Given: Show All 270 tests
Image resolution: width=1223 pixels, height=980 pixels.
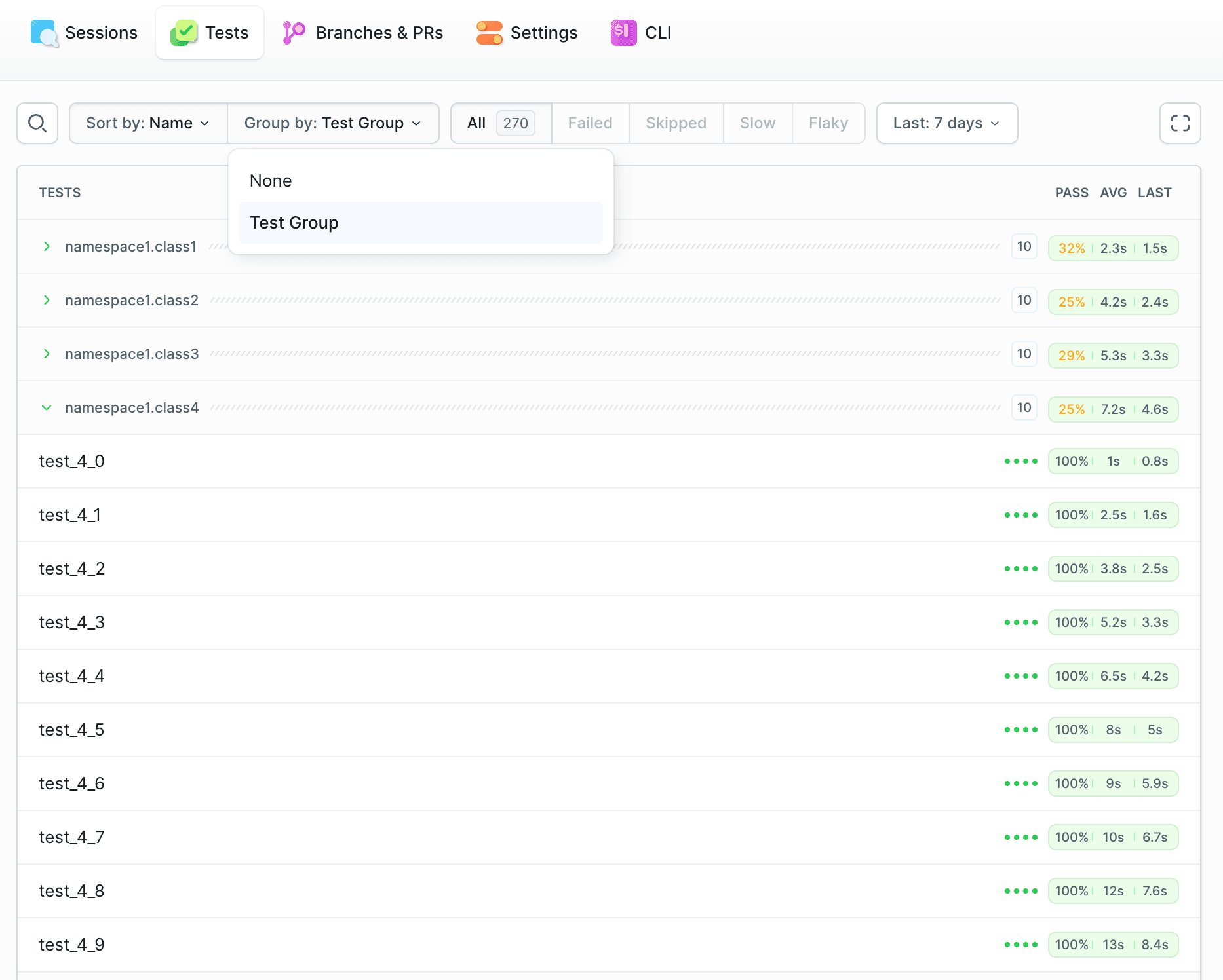Looking at the screenshot, I should tap(501, 123).
